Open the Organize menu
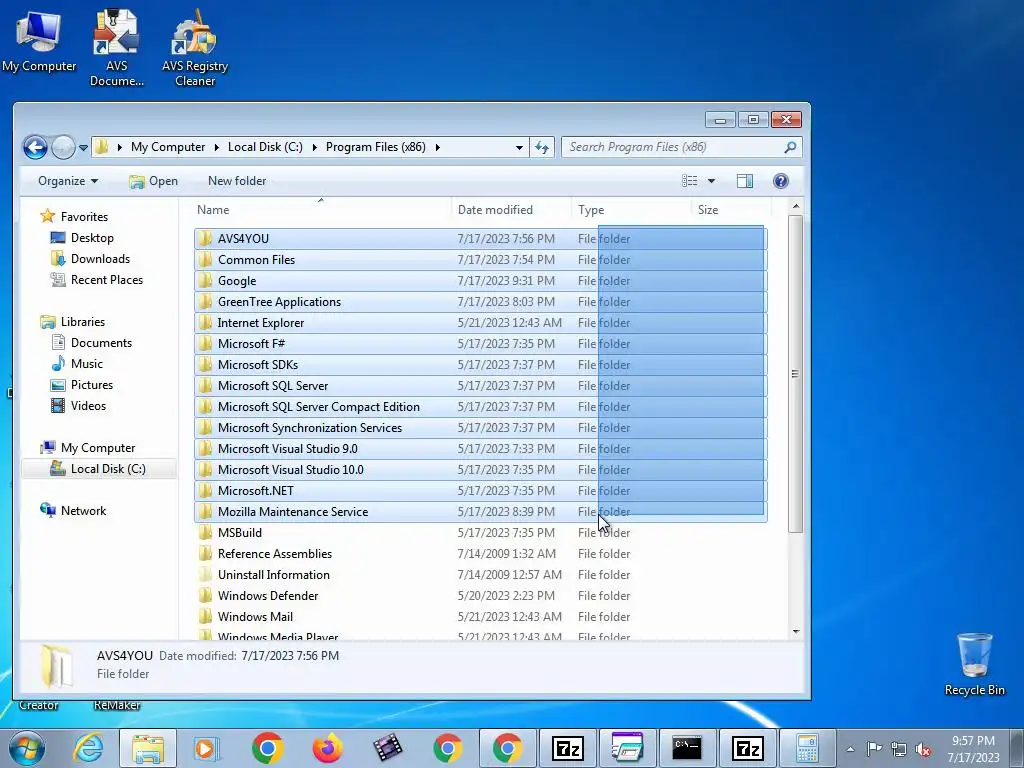The image size is (1024, 768). point(67,181)
